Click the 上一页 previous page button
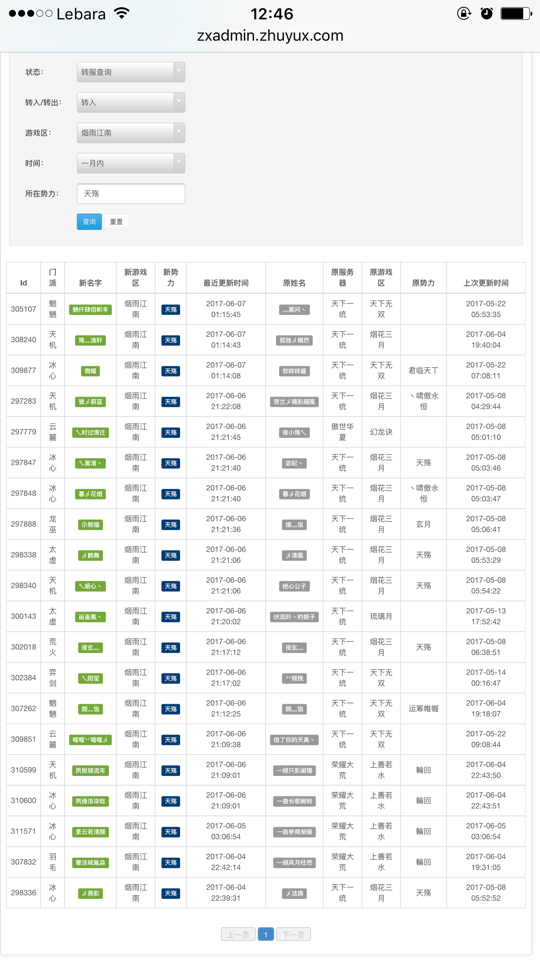This screenshot has height=960, width=540. tap(238, 934)
